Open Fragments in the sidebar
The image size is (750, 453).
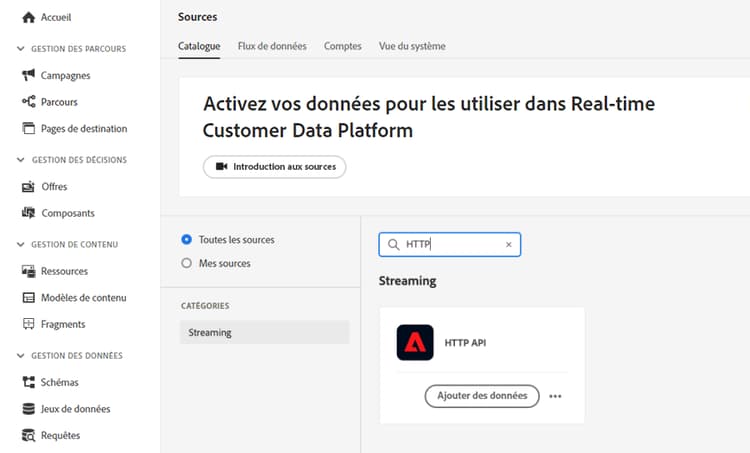click(63, 324)
